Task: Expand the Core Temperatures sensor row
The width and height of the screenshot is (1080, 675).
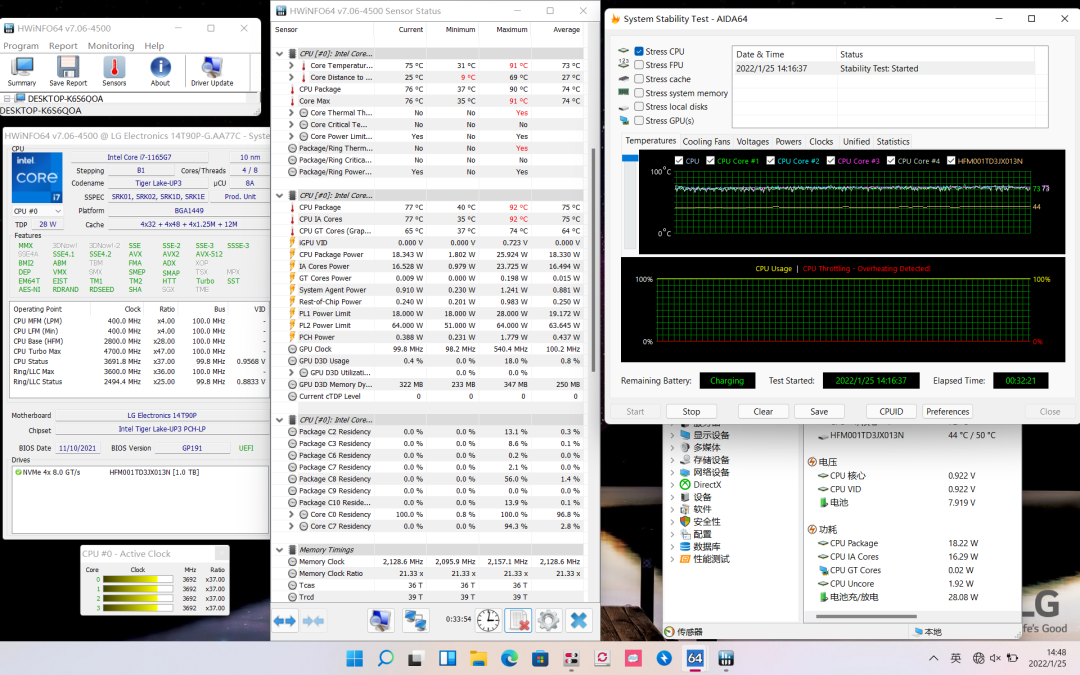Action: coord(291,65)
